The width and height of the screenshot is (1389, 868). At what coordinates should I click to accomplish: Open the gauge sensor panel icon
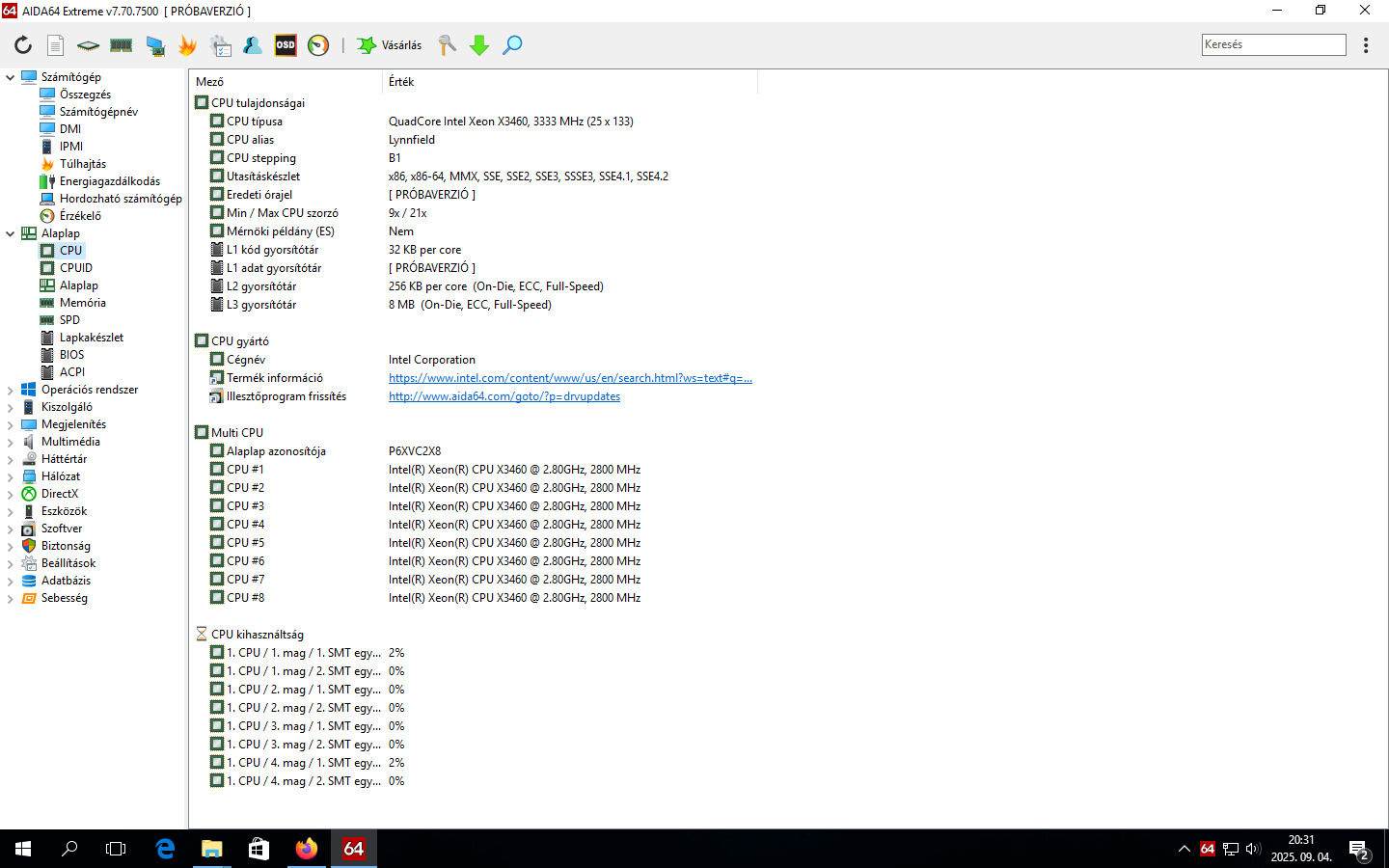[x=318, y=45]
